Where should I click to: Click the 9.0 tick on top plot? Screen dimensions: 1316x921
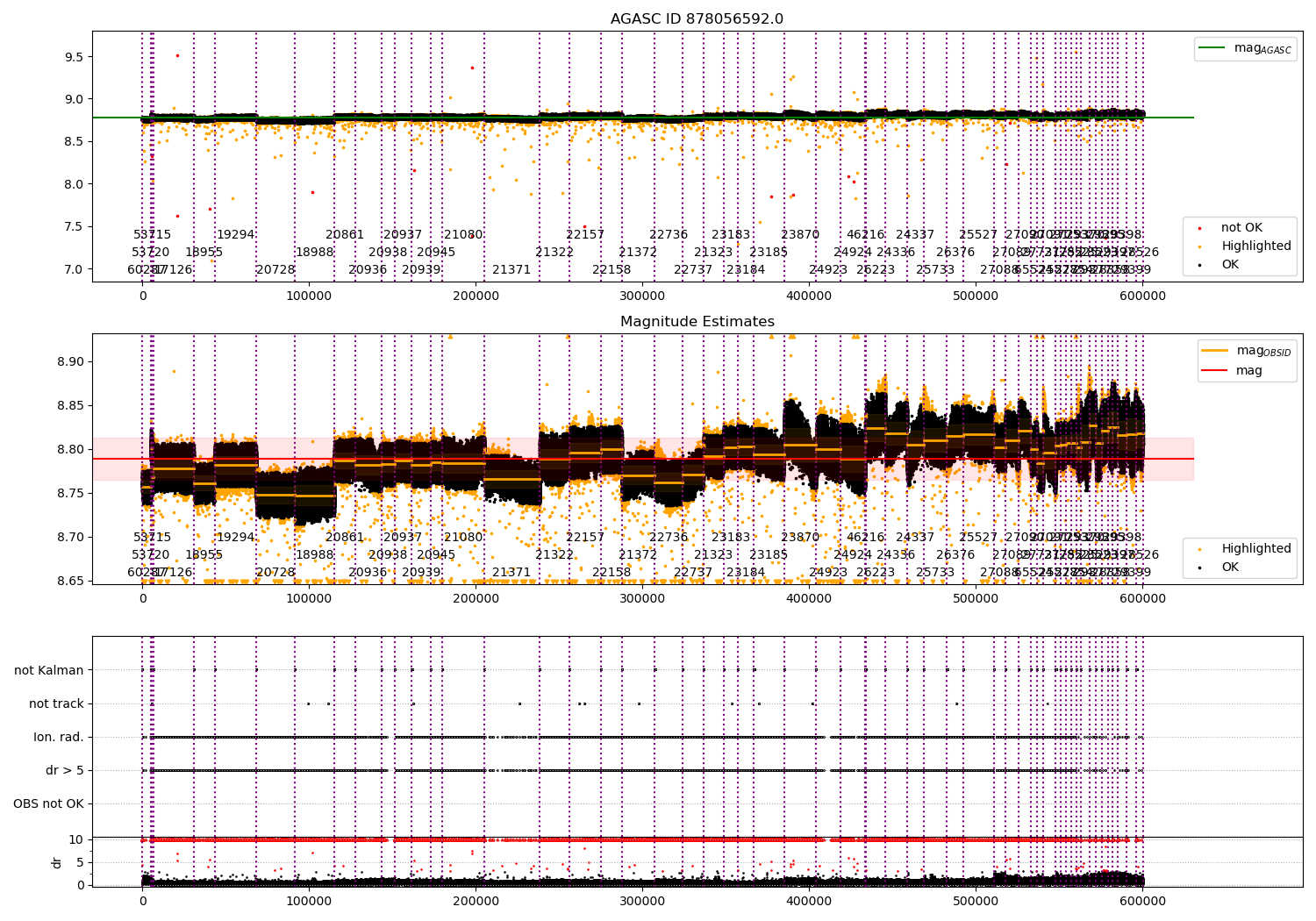click(74, 100)
